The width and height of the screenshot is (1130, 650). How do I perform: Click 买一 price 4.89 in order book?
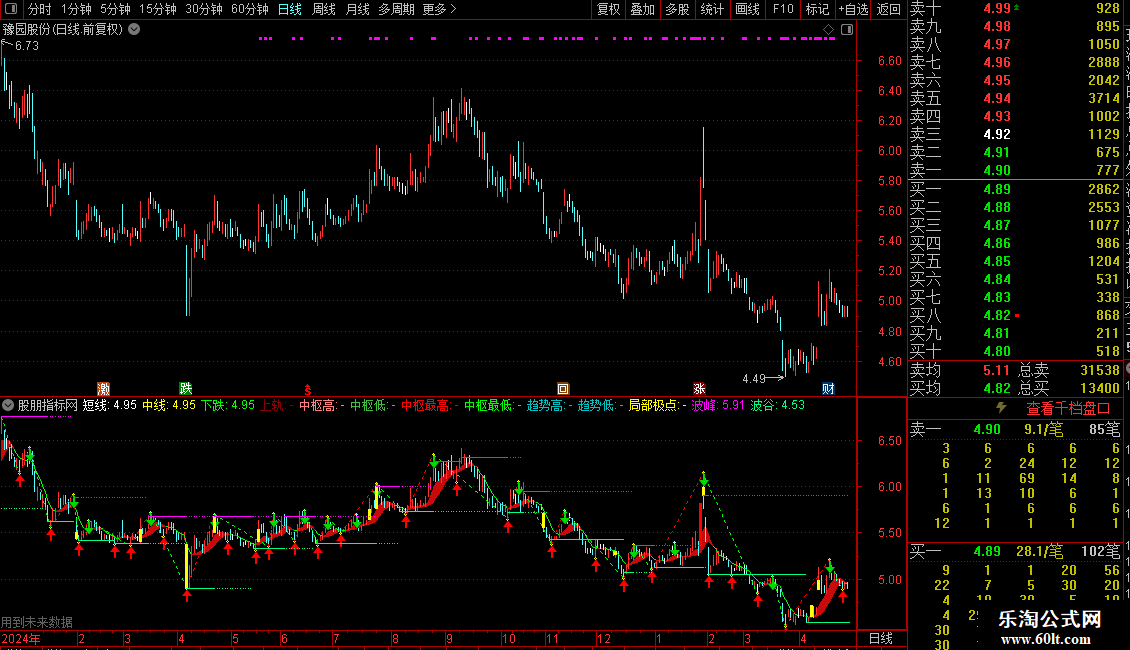coord(997,189)
